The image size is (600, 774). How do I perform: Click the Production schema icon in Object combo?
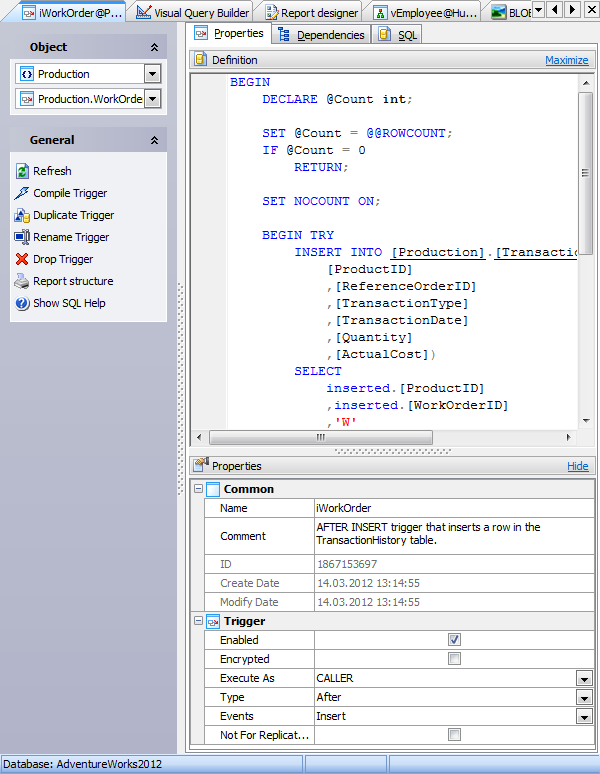pyautogui.click(x=27, y=74)
